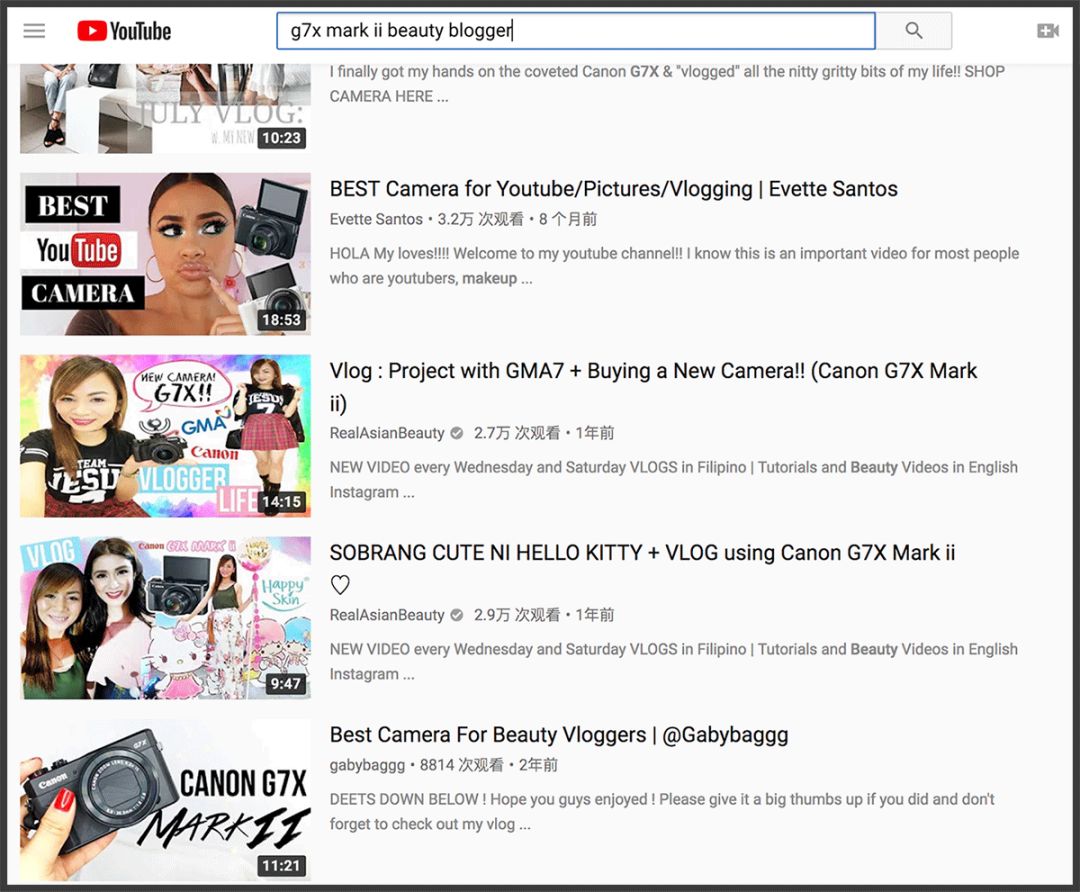Click description under GMA7 video 'NEW VIDEO every Wednesday'
Viewport: 1080px width, 892px height.
[674, 479]
